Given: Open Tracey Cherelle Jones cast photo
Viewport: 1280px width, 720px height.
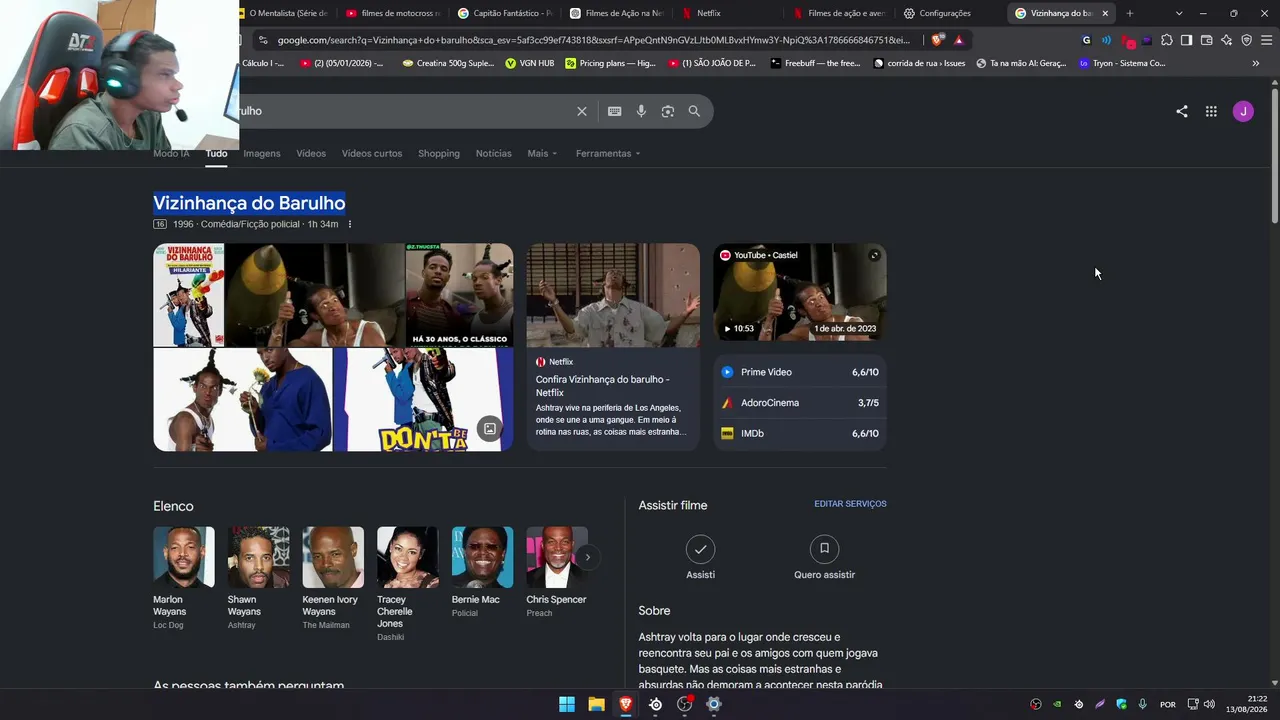Looking at the screenshot, I should (407, 557).
